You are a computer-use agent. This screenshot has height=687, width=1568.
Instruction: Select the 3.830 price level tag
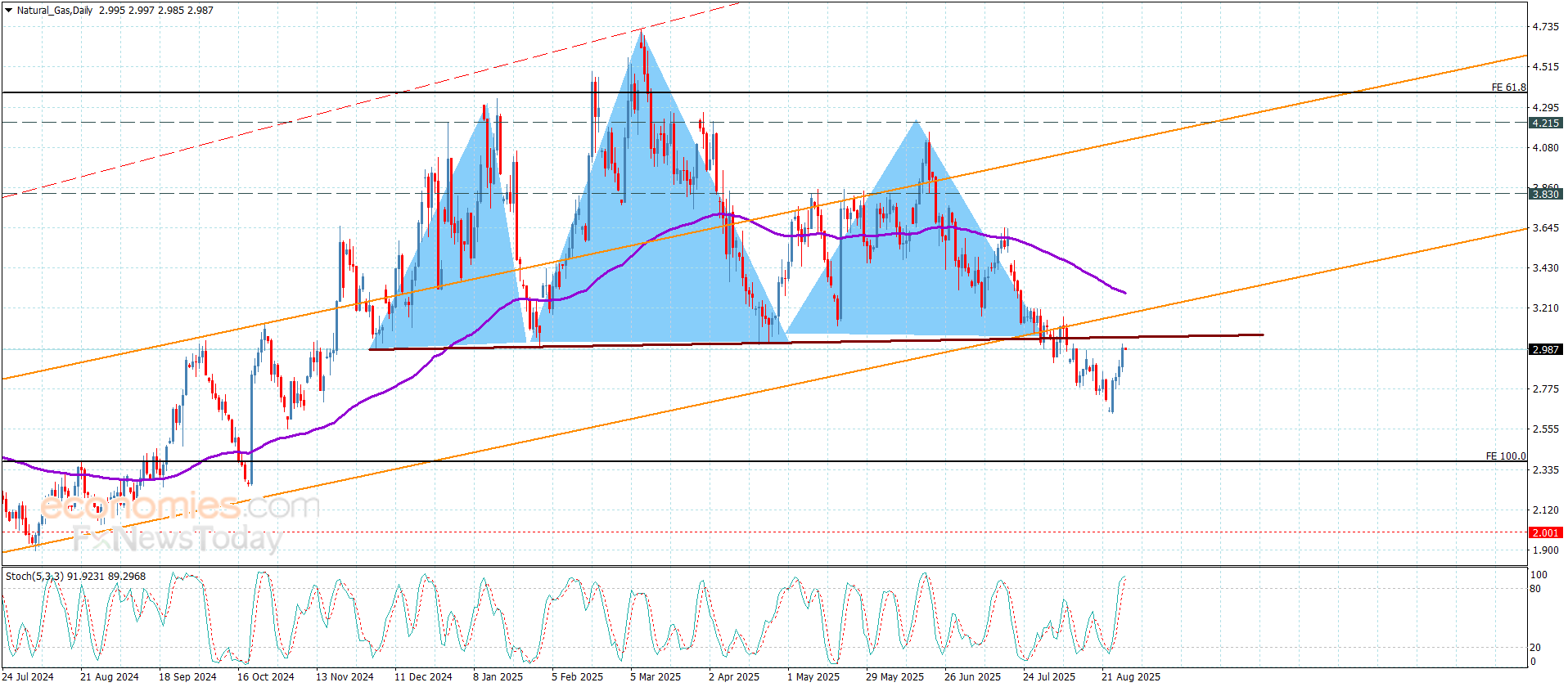(x=1545, y=194)
